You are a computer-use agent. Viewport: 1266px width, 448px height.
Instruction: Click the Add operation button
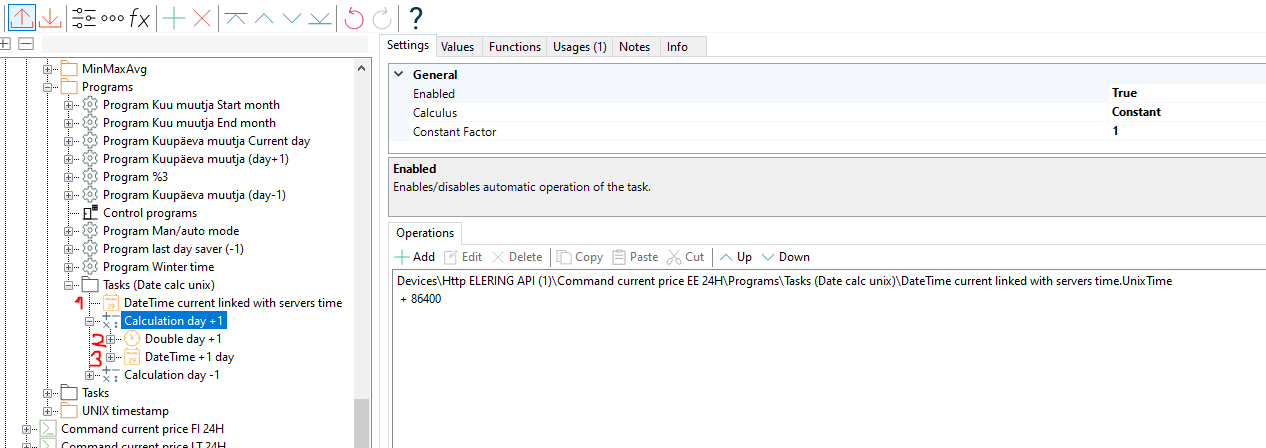(x=415, y=257)
